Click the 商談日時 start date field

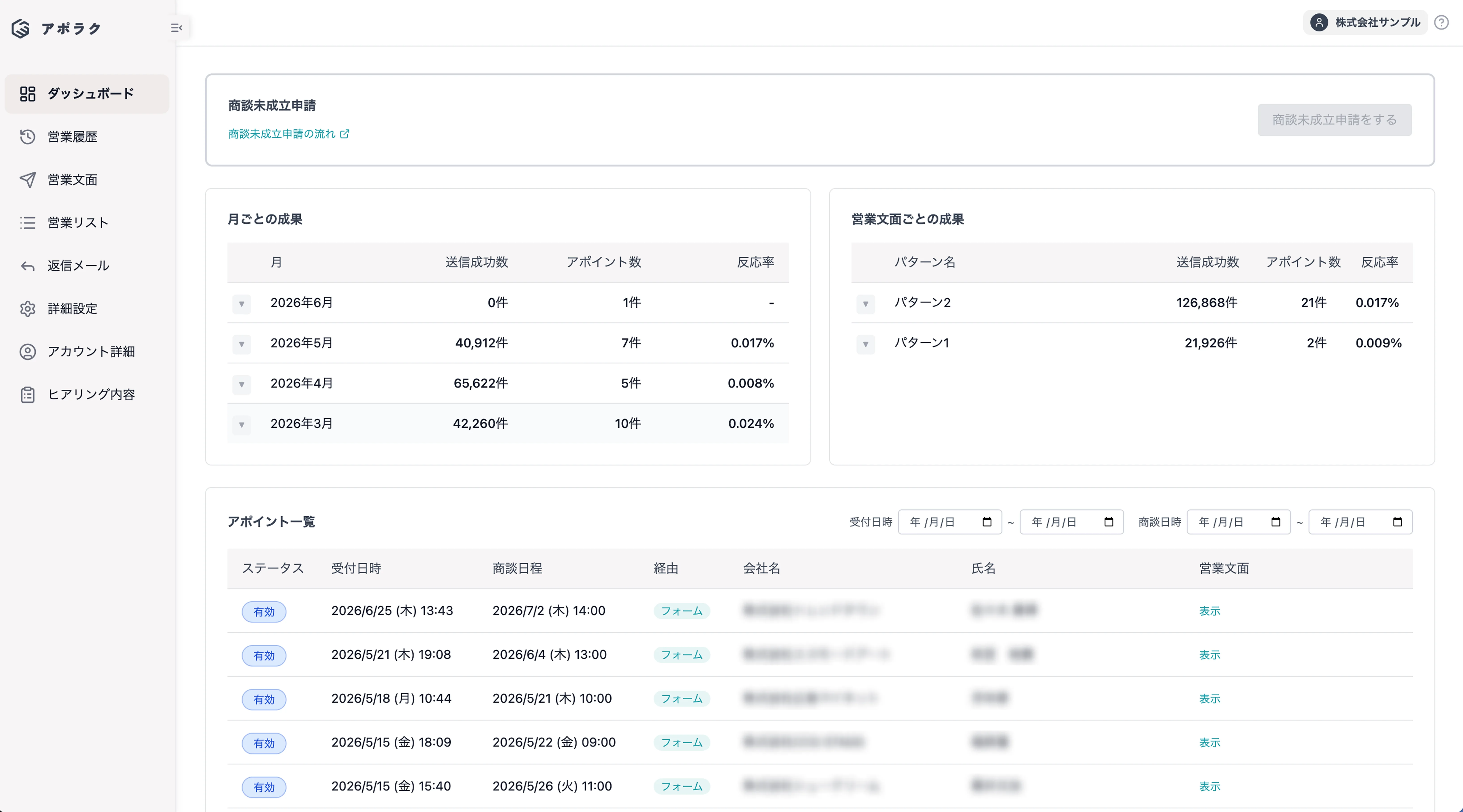tap(1239, 522)
